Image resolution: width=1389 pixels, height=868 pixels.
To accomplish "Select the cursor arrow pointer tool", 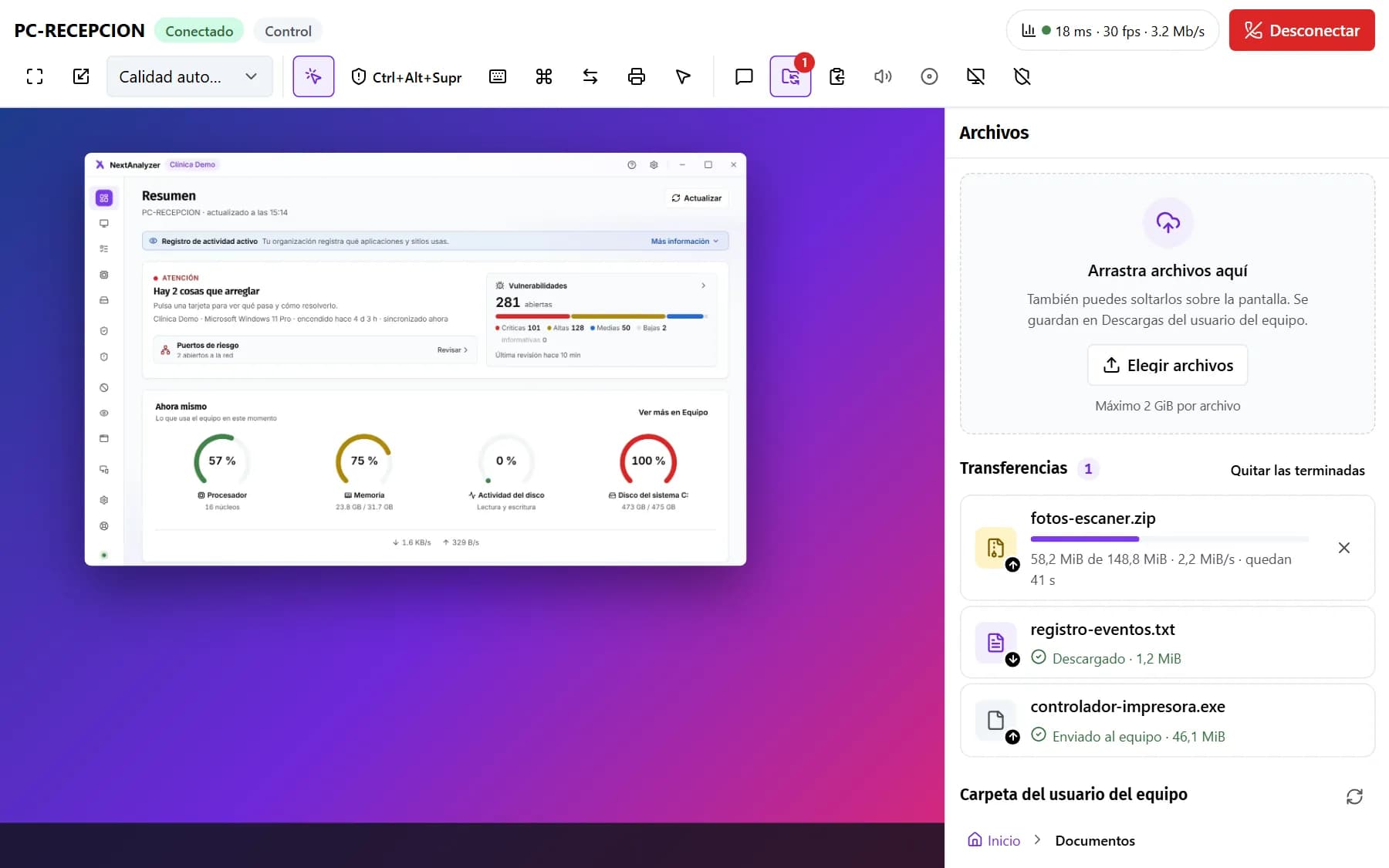I will coord(683,76).
